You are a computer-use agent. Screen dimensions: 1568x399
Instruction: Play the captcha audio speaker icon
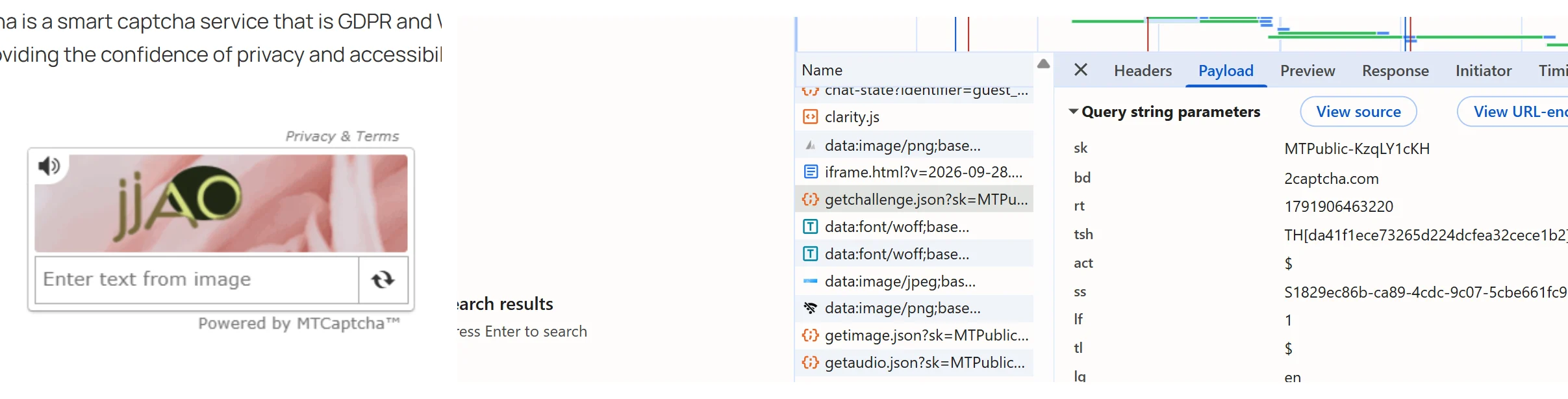click(x=49, y=166)
